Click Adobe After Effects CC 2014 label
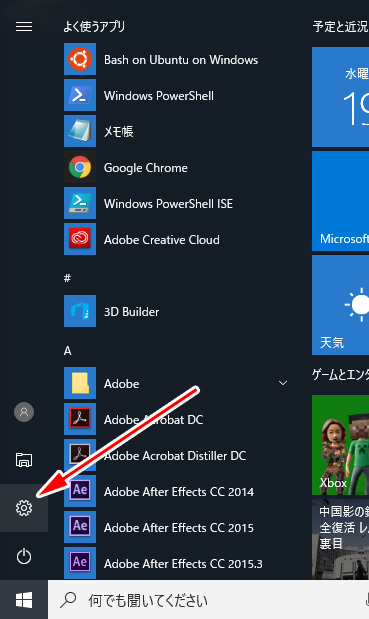369x619 pixels. [x=179, y=491]
